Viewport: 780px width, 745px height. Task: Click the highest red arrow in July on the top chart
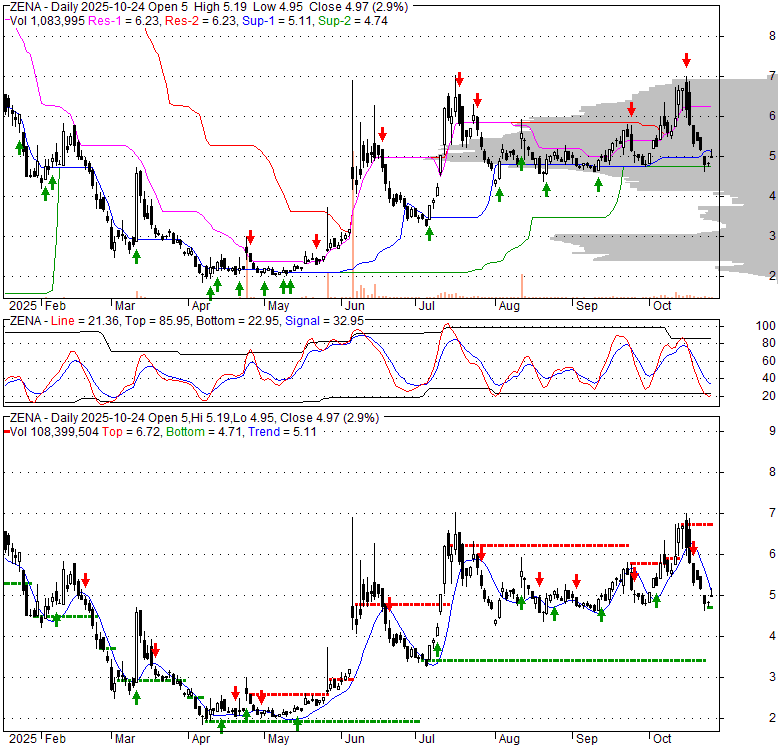(x=459, y=79)
